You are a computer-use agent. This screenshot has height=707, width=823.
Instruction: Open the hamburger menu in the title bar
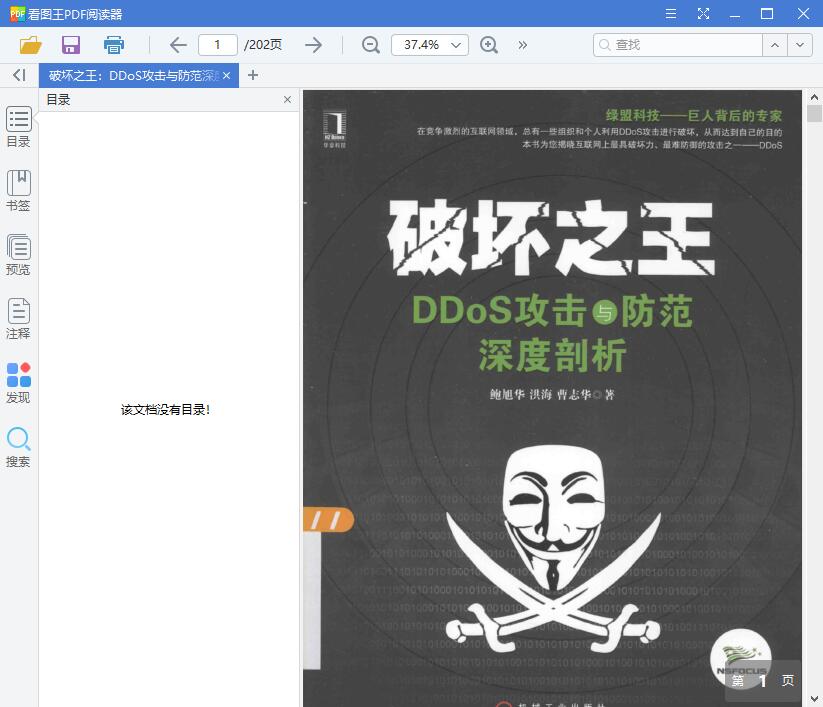(670, 14)
